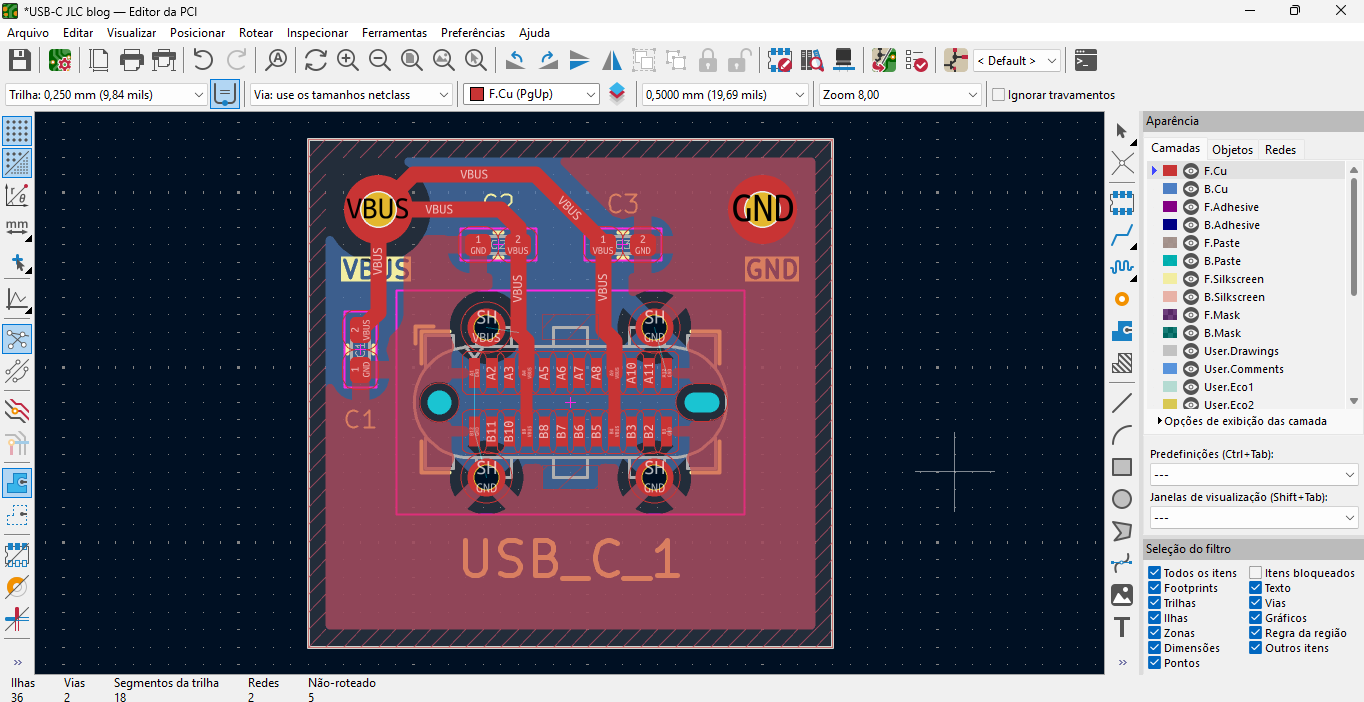Open the Find text tool
The width and height of the screenshot is (1364, 702).
(276, 60)
